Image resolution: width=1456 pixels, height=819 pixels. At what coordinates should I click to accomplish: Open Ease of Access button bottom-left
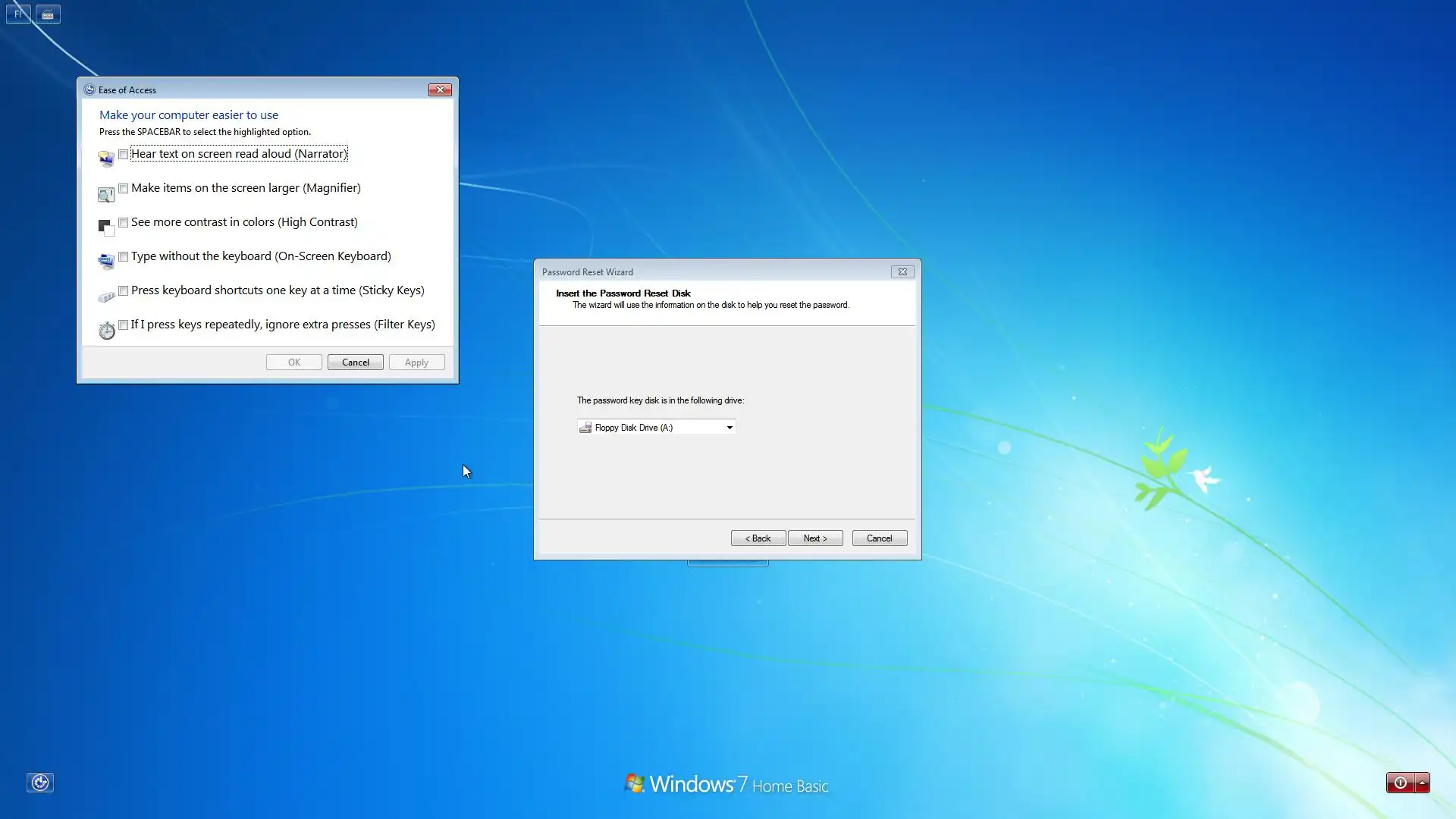(x=40, y=783)
